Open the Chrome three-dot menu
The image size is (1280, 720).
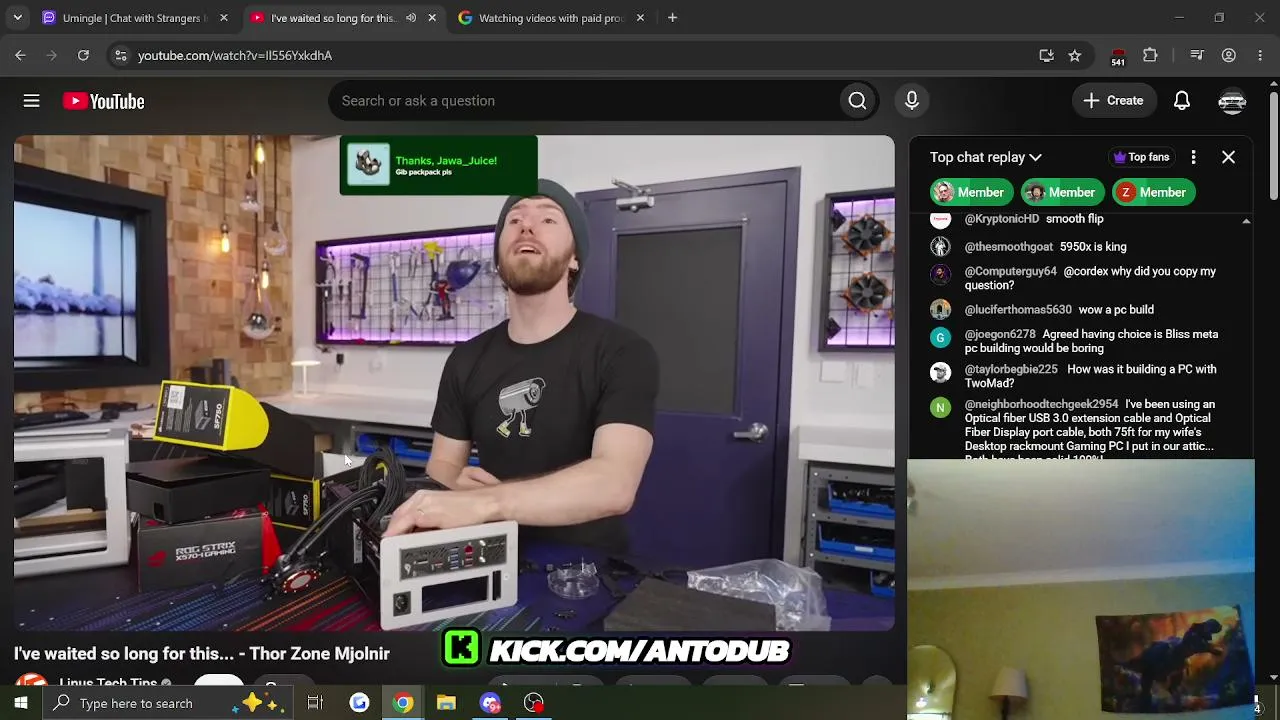[1260, 56]
